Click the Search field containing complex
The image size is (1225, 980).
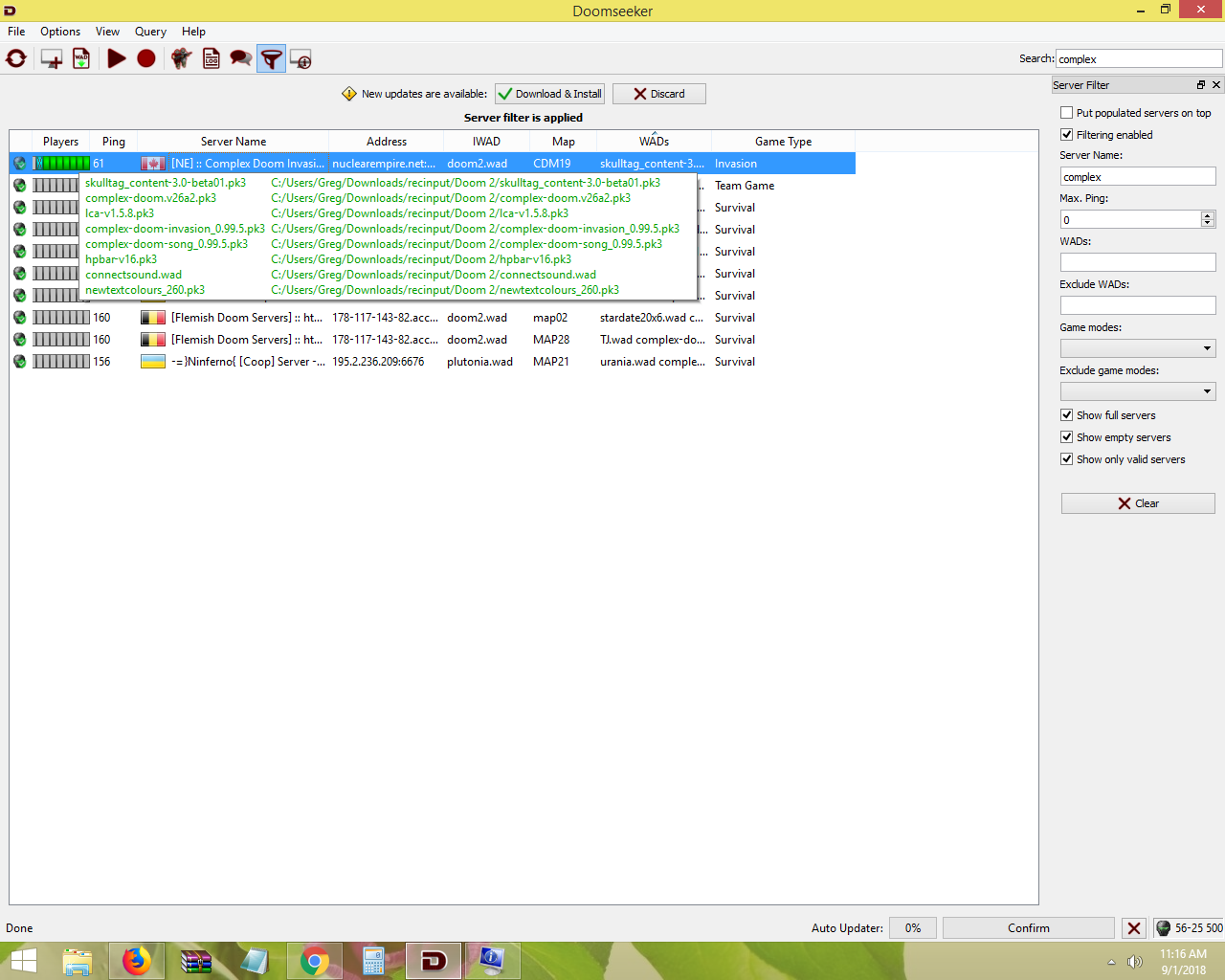pos(1138,59)
